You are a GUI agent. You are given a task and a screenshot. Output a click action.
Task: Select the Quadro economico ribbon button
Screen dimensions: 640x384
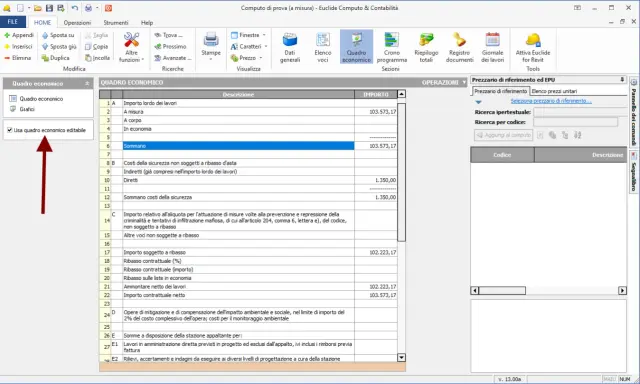click(356, 47)
